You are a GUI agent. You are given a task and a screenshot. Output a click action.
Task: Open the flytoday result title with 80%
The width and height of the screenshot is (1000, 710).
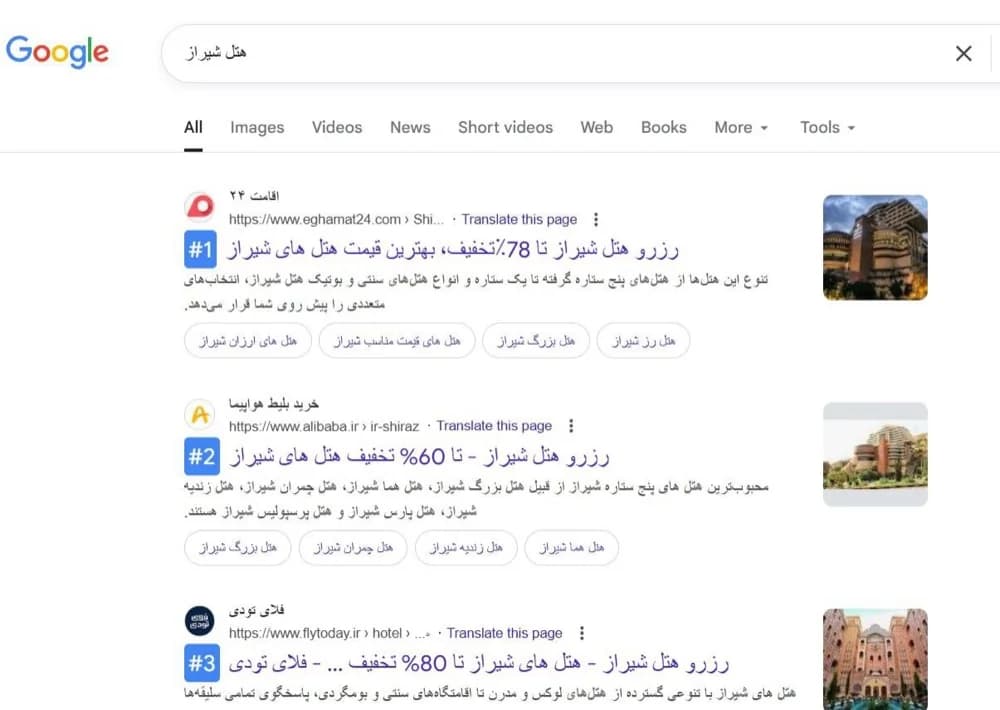478,663
